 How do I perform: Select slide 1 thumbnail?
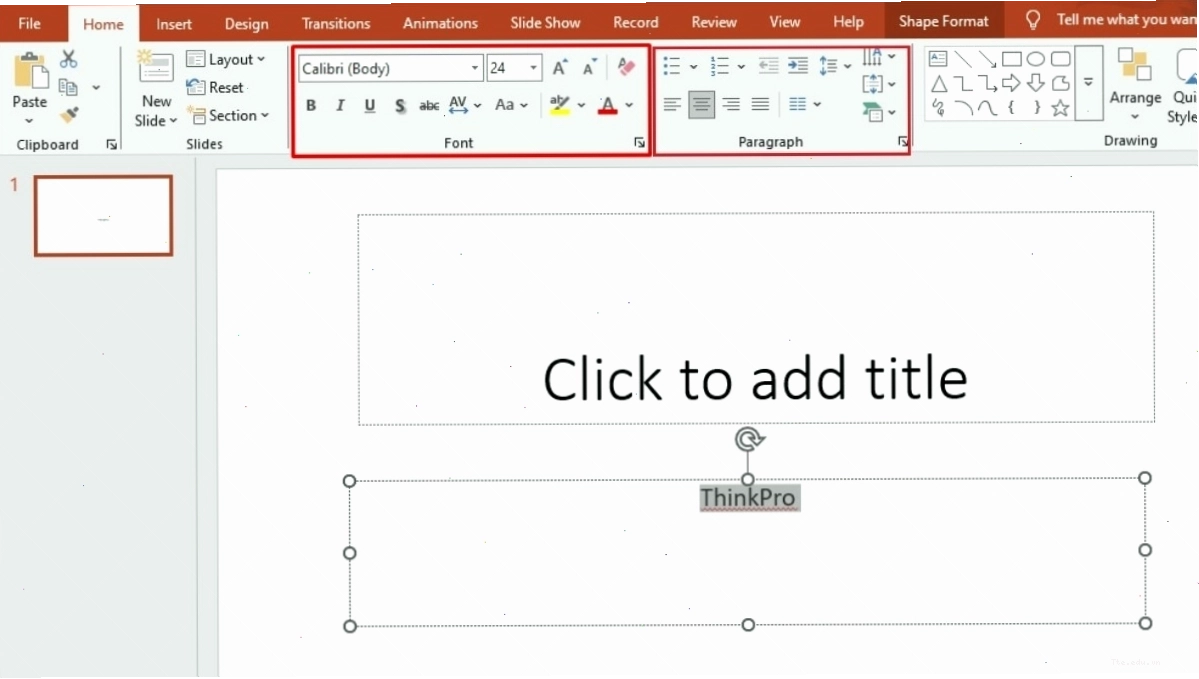(x=103, y=216)
